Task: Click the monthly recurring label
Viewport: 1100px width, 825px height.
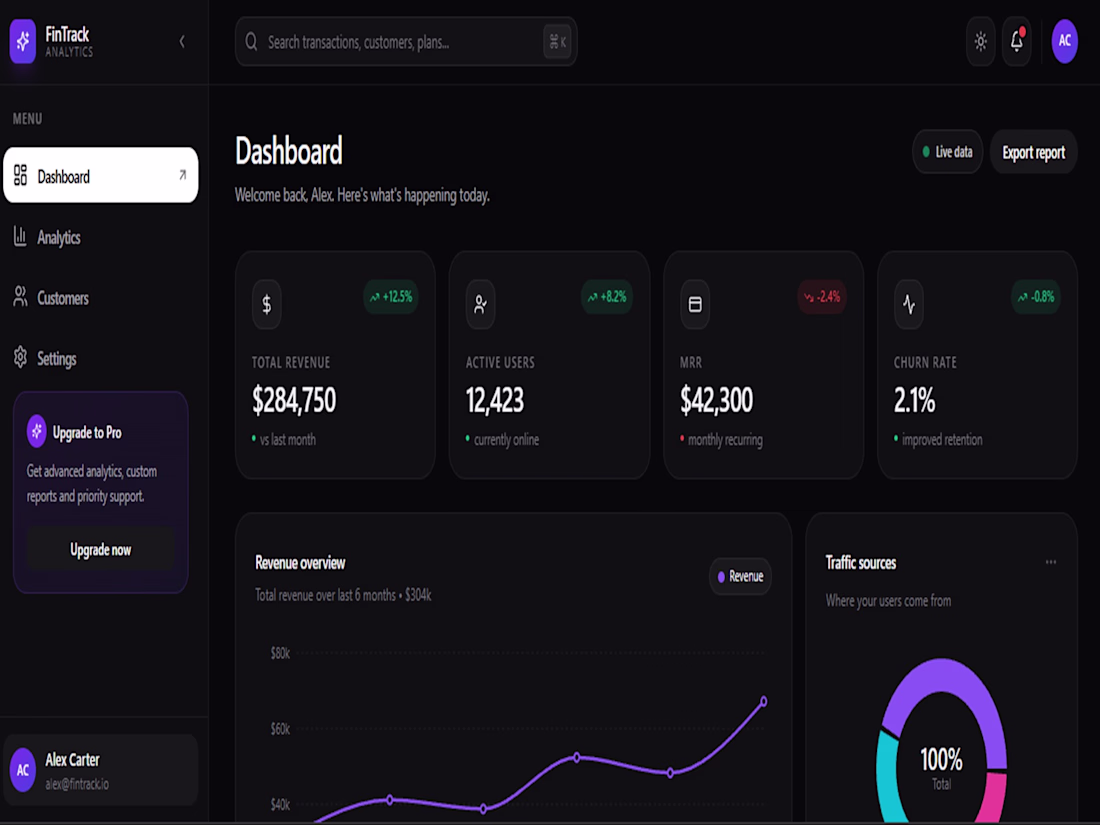Action: coord(725,440)
